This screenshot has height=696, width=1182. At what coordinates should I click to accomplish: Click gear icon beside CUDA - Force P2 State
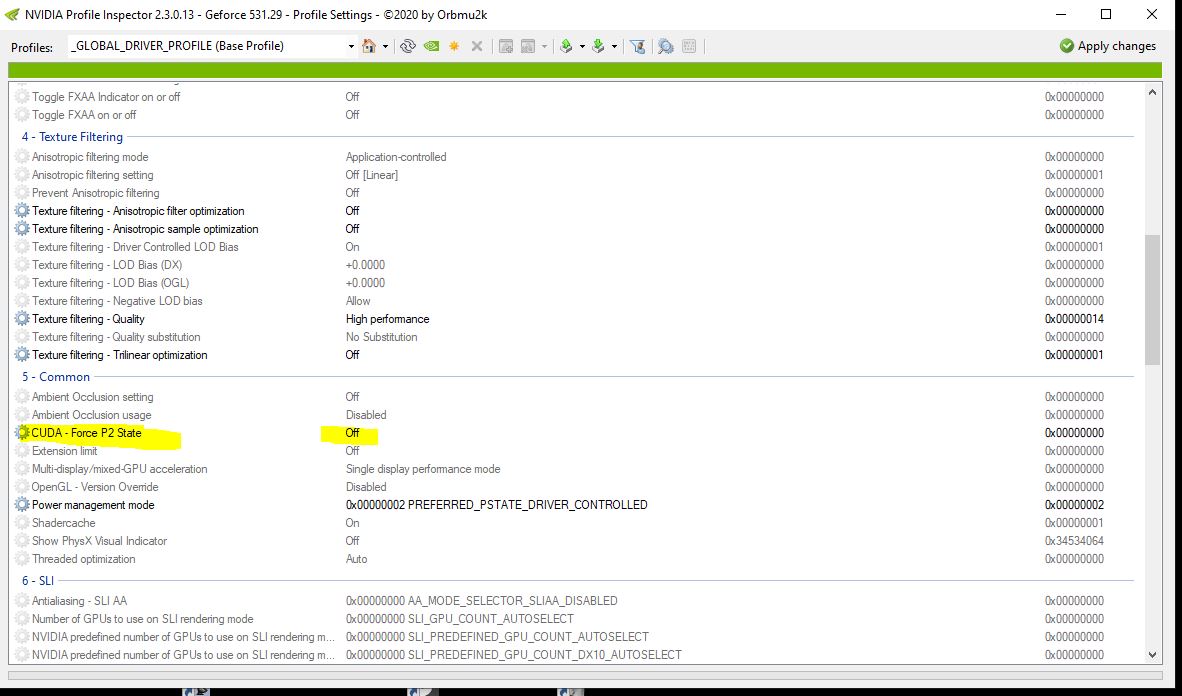pyautogui.click(x=23, y=433)
